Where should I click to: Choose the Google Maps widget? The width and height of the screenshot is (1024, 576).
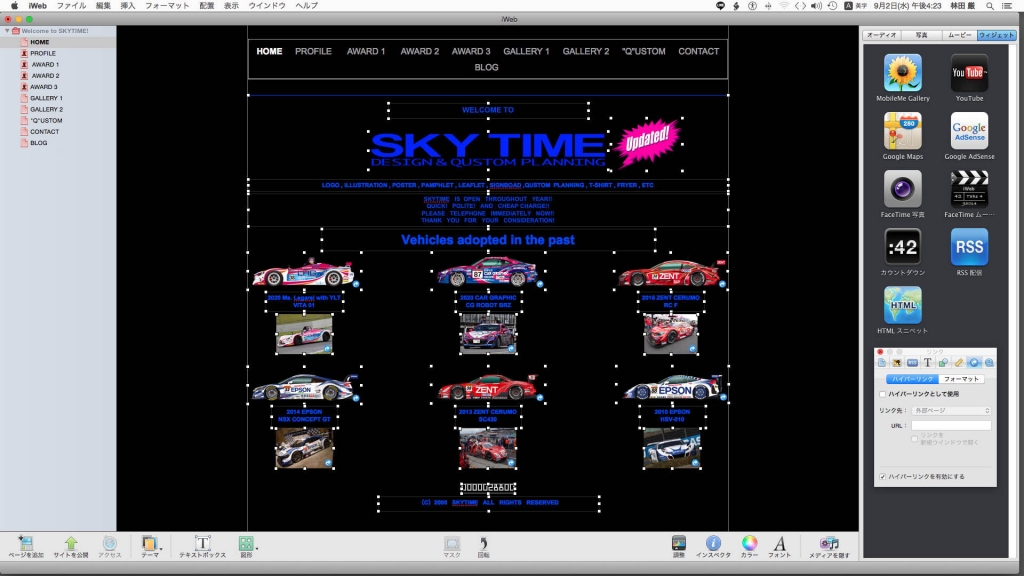click(x=903, y=131)
